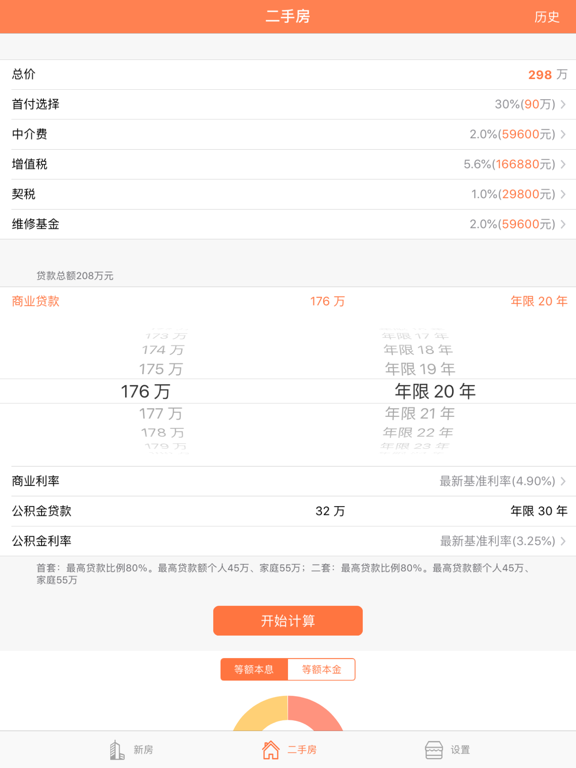This screenshot has height=768, width=576.
Task: Expand 首付选择 chevron
Action: tap(563, 104)
